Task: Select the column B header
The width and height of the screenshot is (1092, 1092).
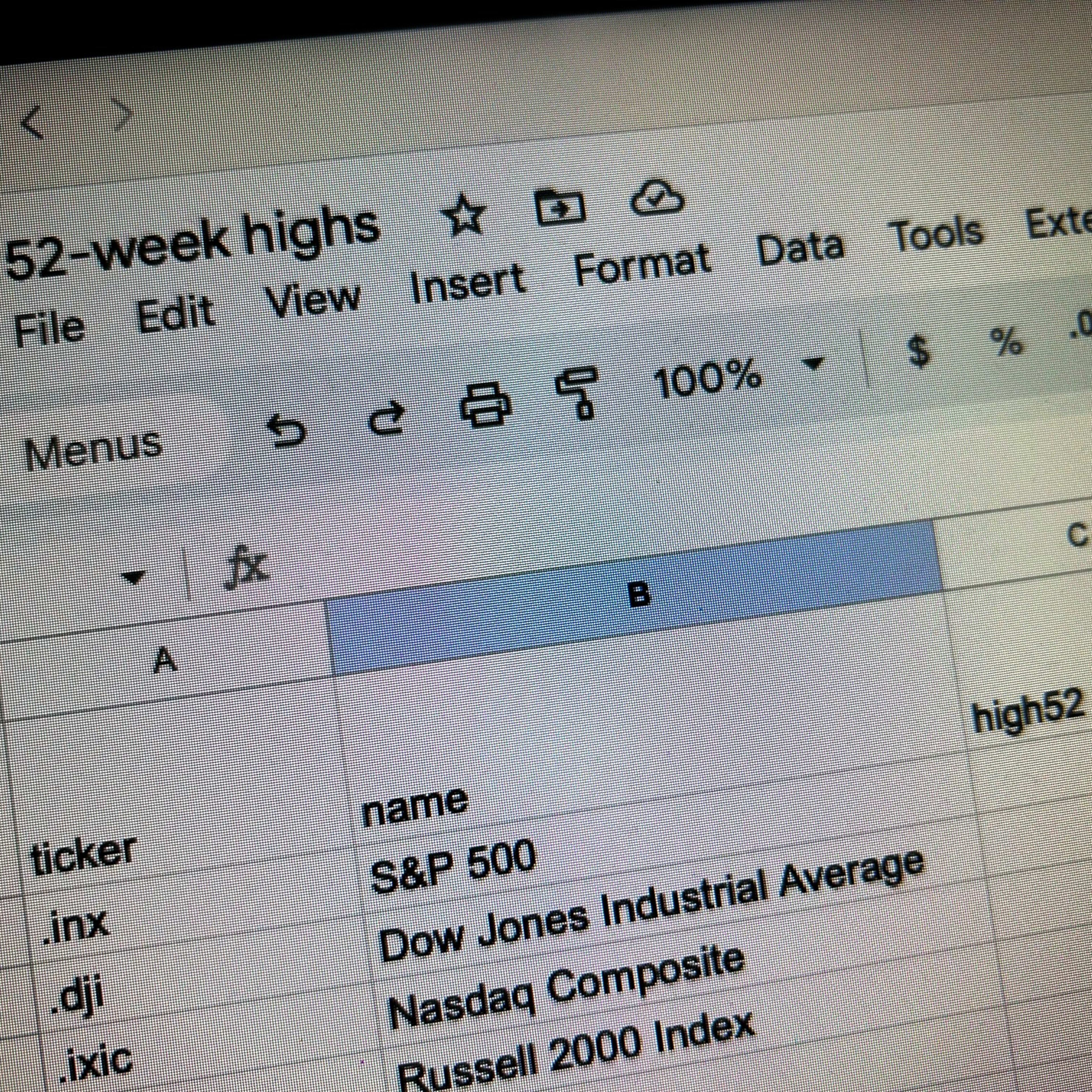Action: point(638,595)
